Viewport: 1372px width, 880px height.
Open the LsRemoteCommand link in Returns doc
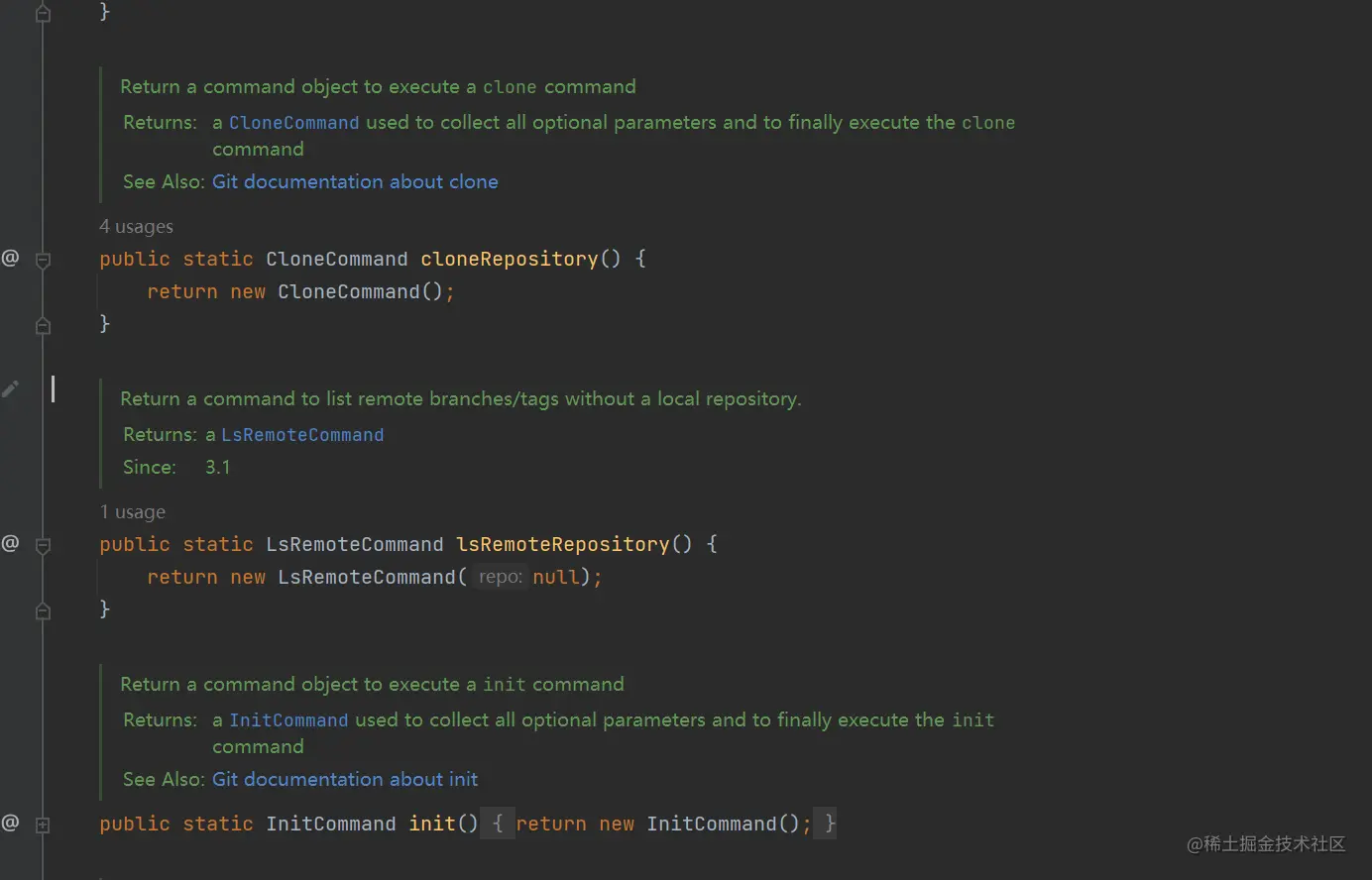(x=302, y=435)
